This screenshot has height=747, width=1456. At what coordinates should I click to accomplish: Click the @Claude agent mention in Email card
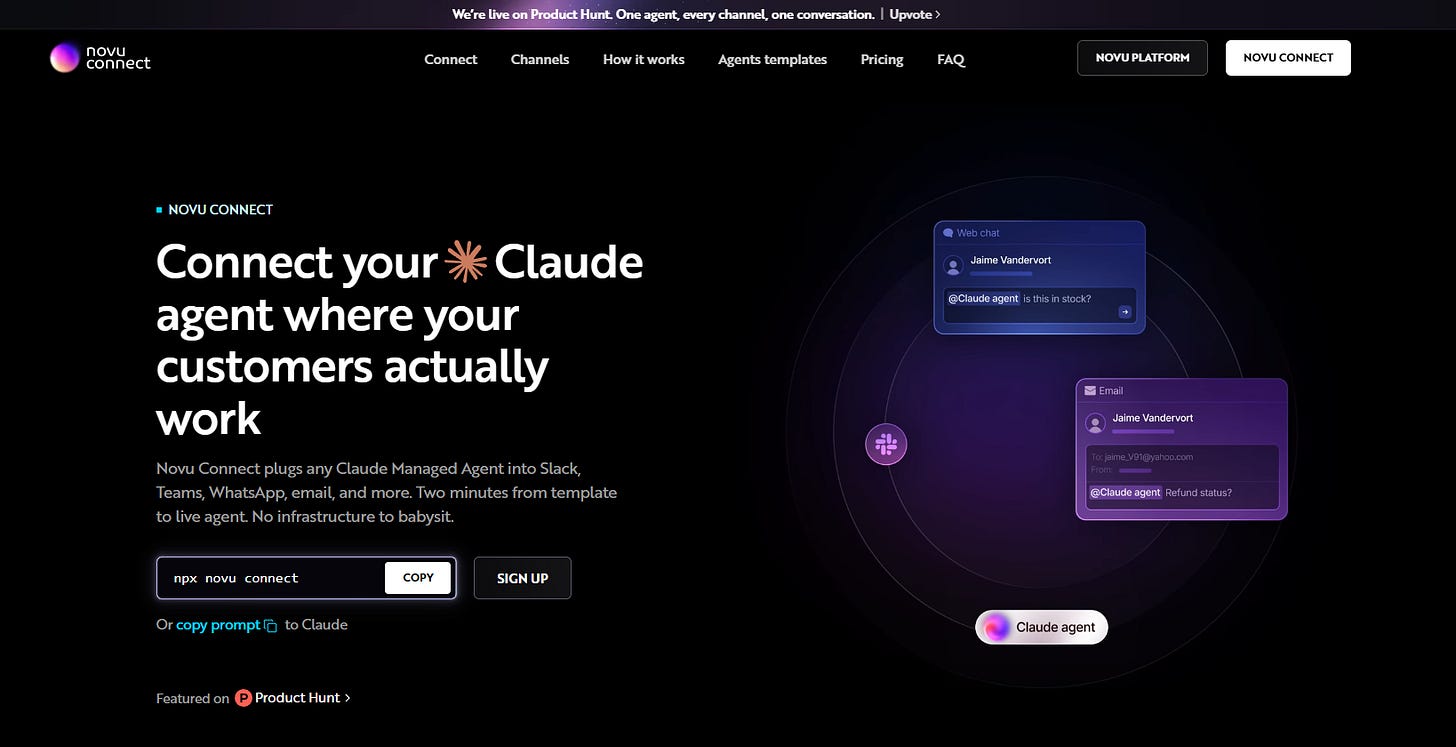click(1125, 493)
